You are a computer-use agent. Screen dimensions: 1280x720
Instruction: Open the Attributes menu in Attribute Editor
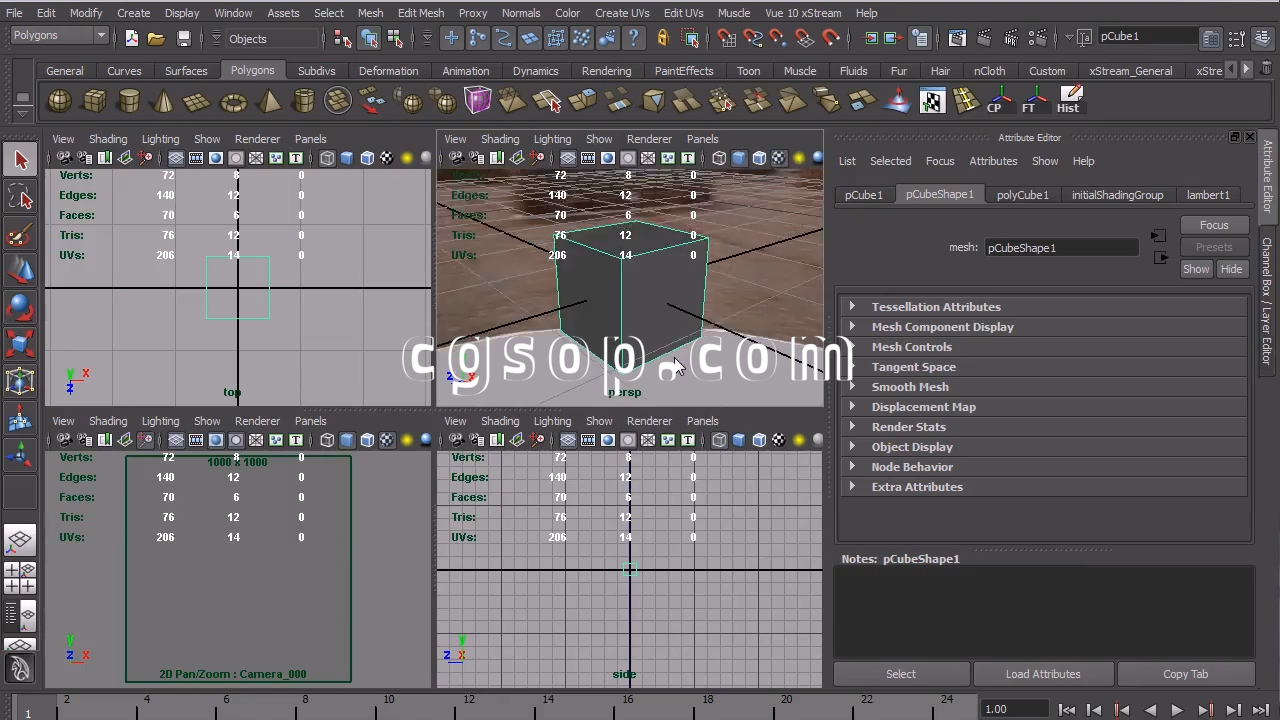click(993, 161)
